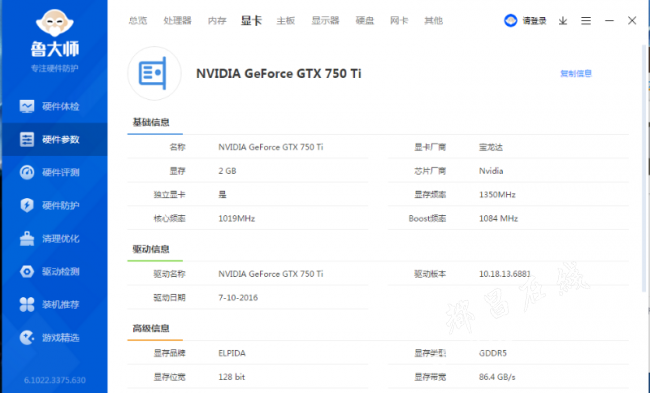Click the 显存位宽 value 128 bit
The height and width of the screenshot is (393, 650).
231,377
